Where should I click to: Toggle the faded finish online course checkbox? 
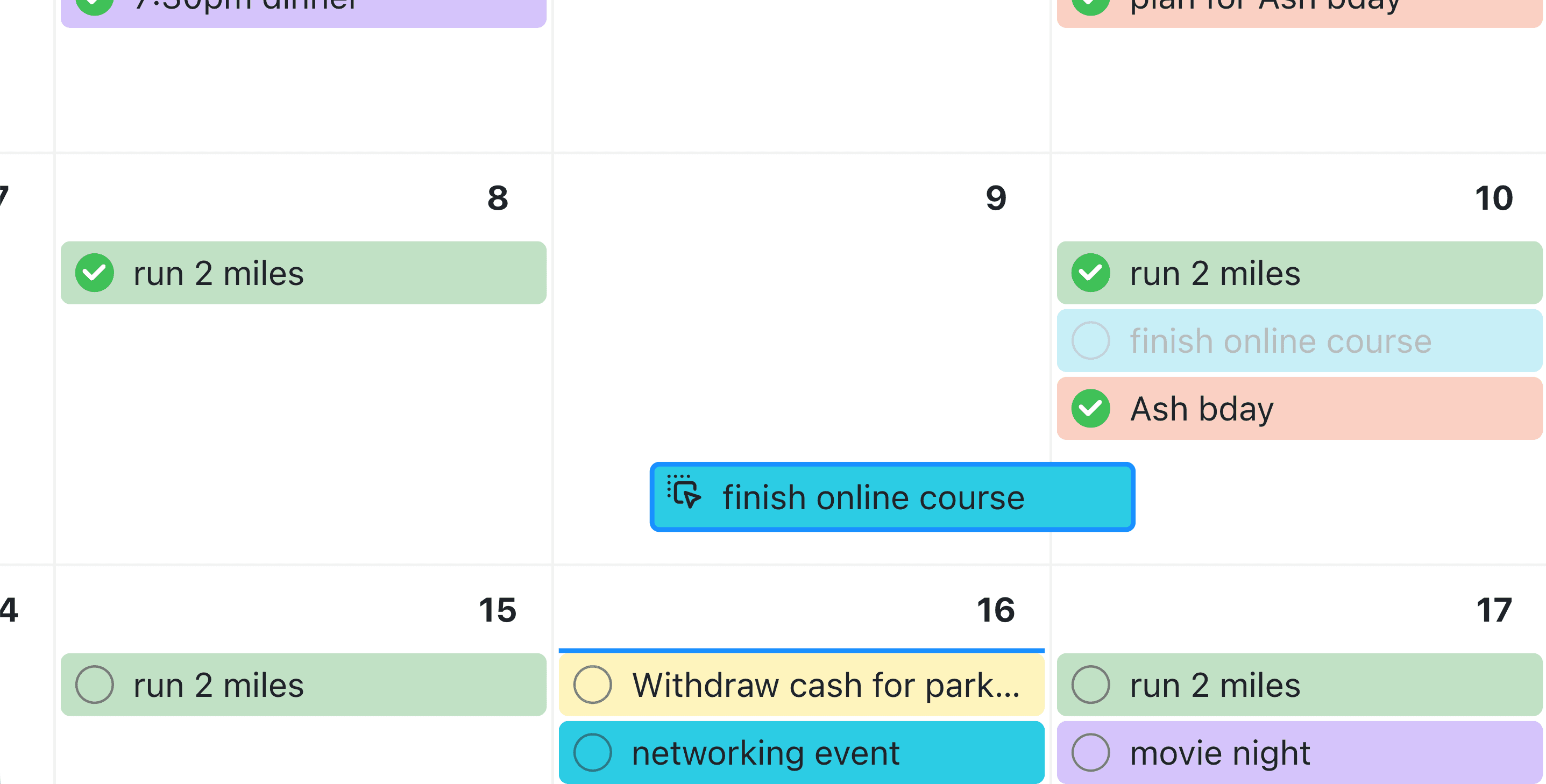click(x=1090, y=341)
